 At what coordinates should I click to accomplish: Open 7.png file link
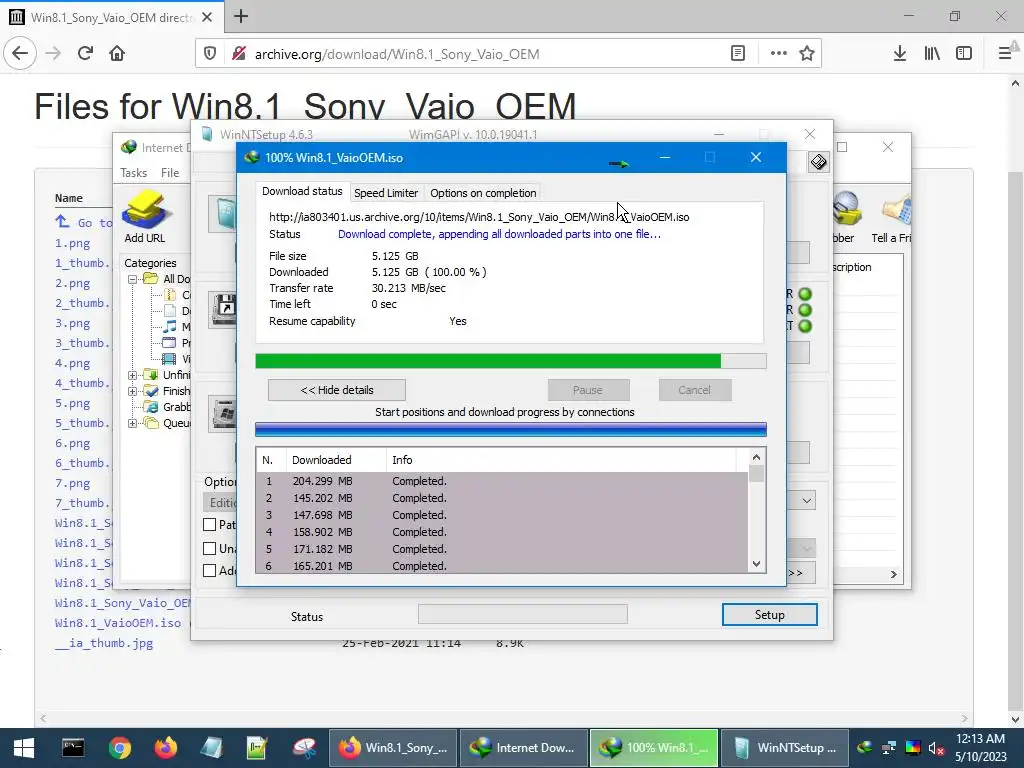click(72, 483)
